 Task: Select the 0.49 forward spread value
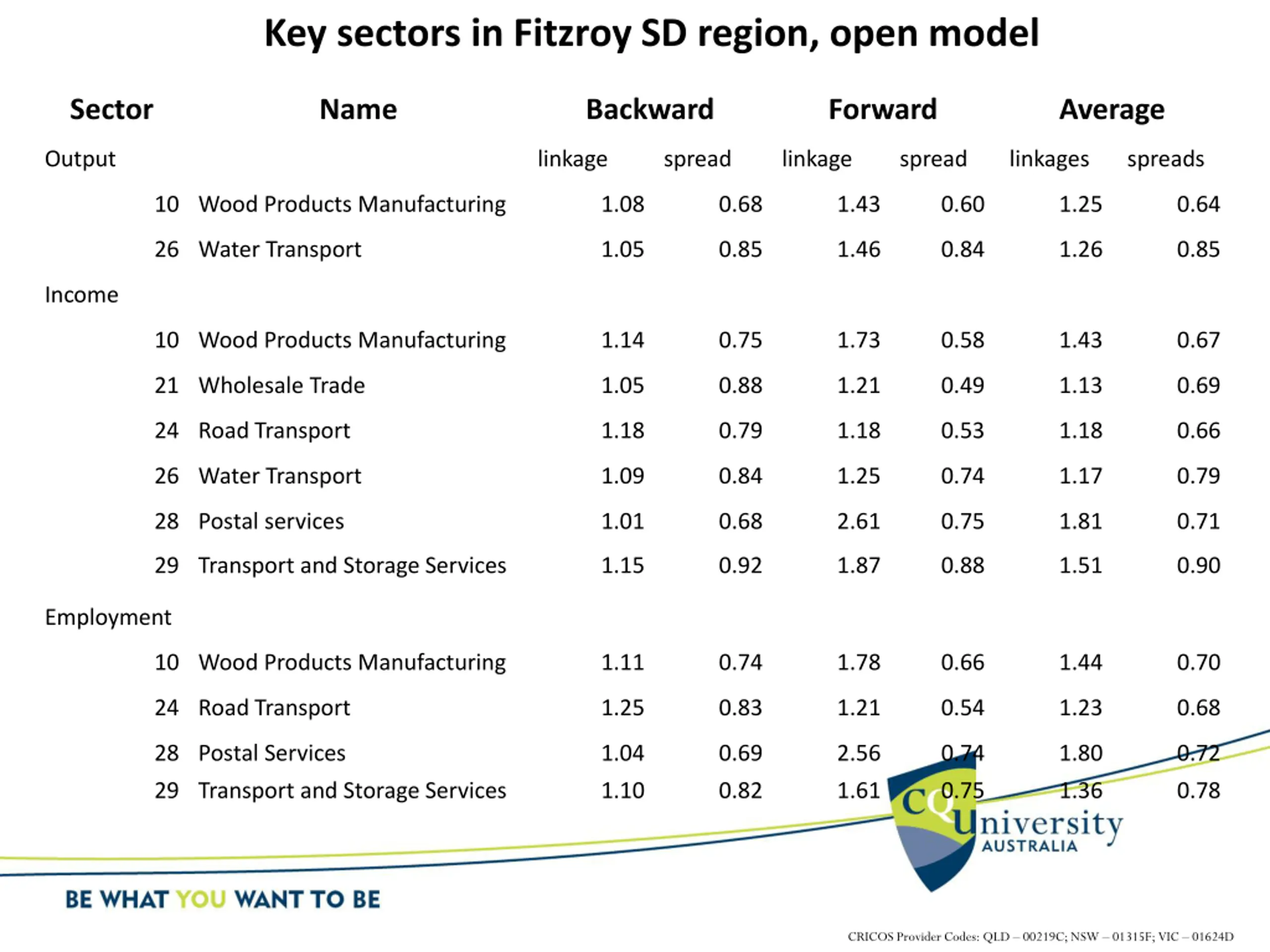pos(962,386)
